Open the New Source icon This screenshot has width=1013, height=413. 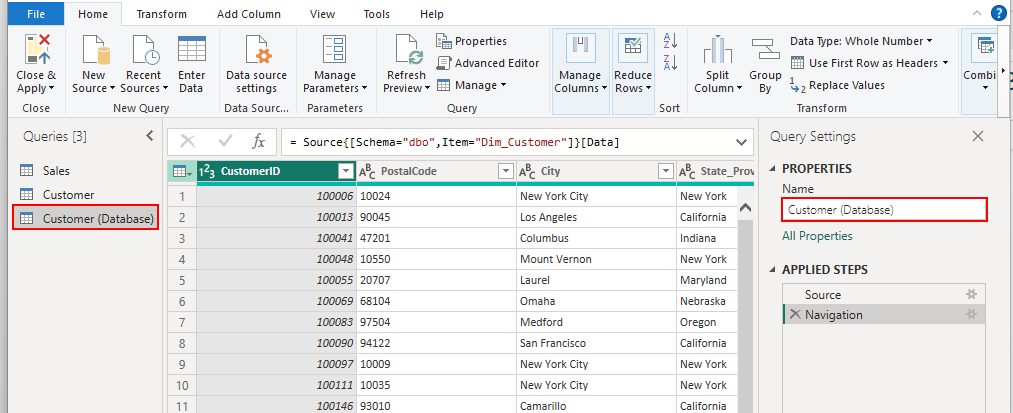coord(94,50)
